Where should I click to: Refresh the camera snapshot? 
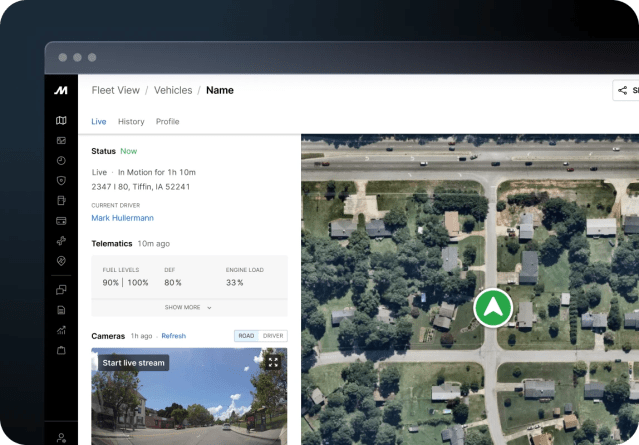pyautogui.click(x=174, y=336)
